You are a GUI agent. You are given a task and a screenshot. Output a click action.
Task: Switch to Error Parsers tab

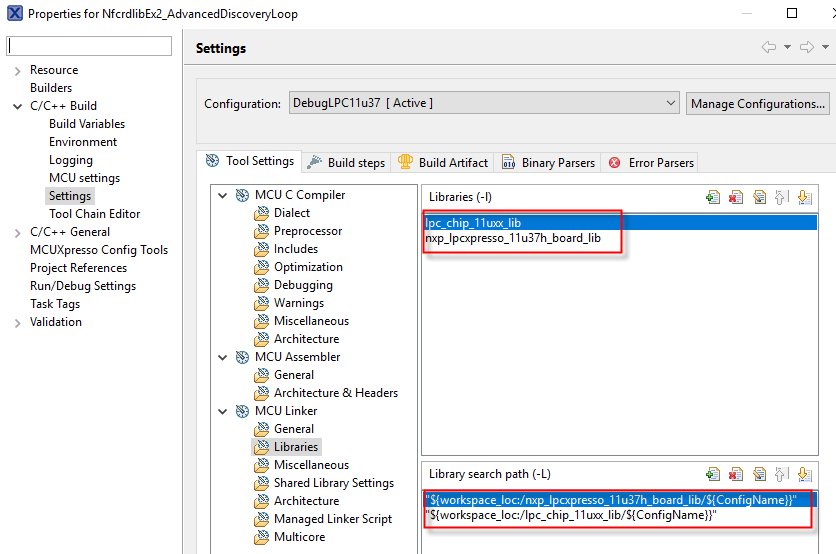click(651, 163)
